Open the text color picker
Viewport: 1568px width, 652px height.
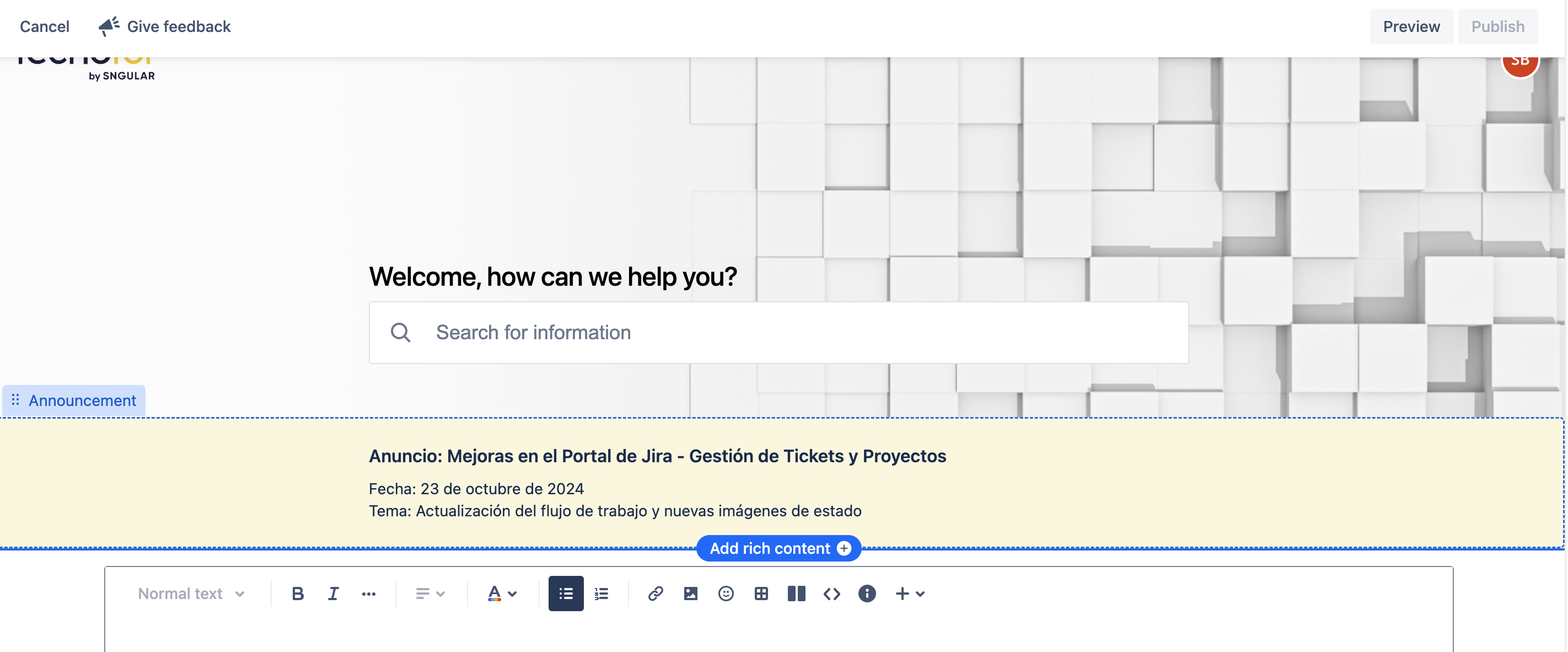tap(502, 594)
